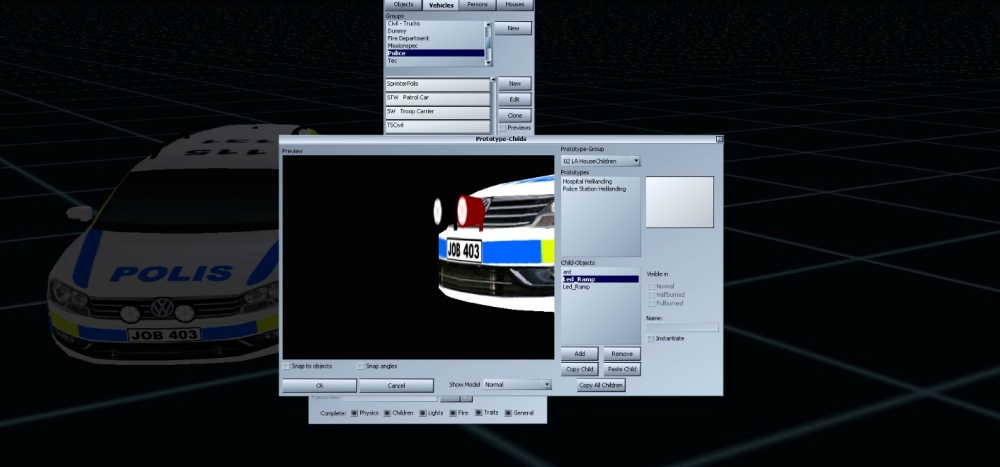Open the Show Model dropdown
1000x467 pixels.
(517, 385)
